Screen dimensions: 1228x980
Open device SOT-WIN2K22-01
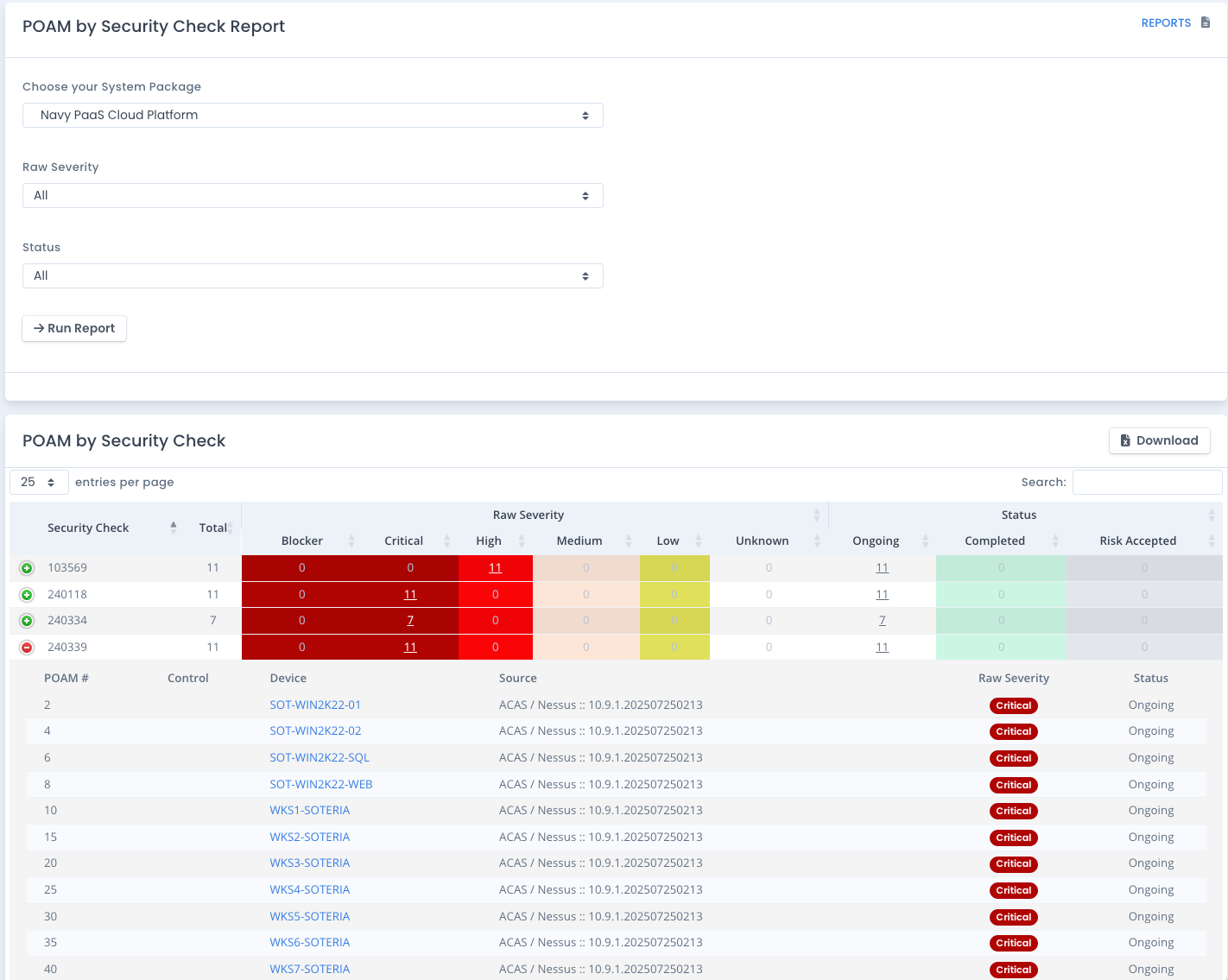click(315, 705)
